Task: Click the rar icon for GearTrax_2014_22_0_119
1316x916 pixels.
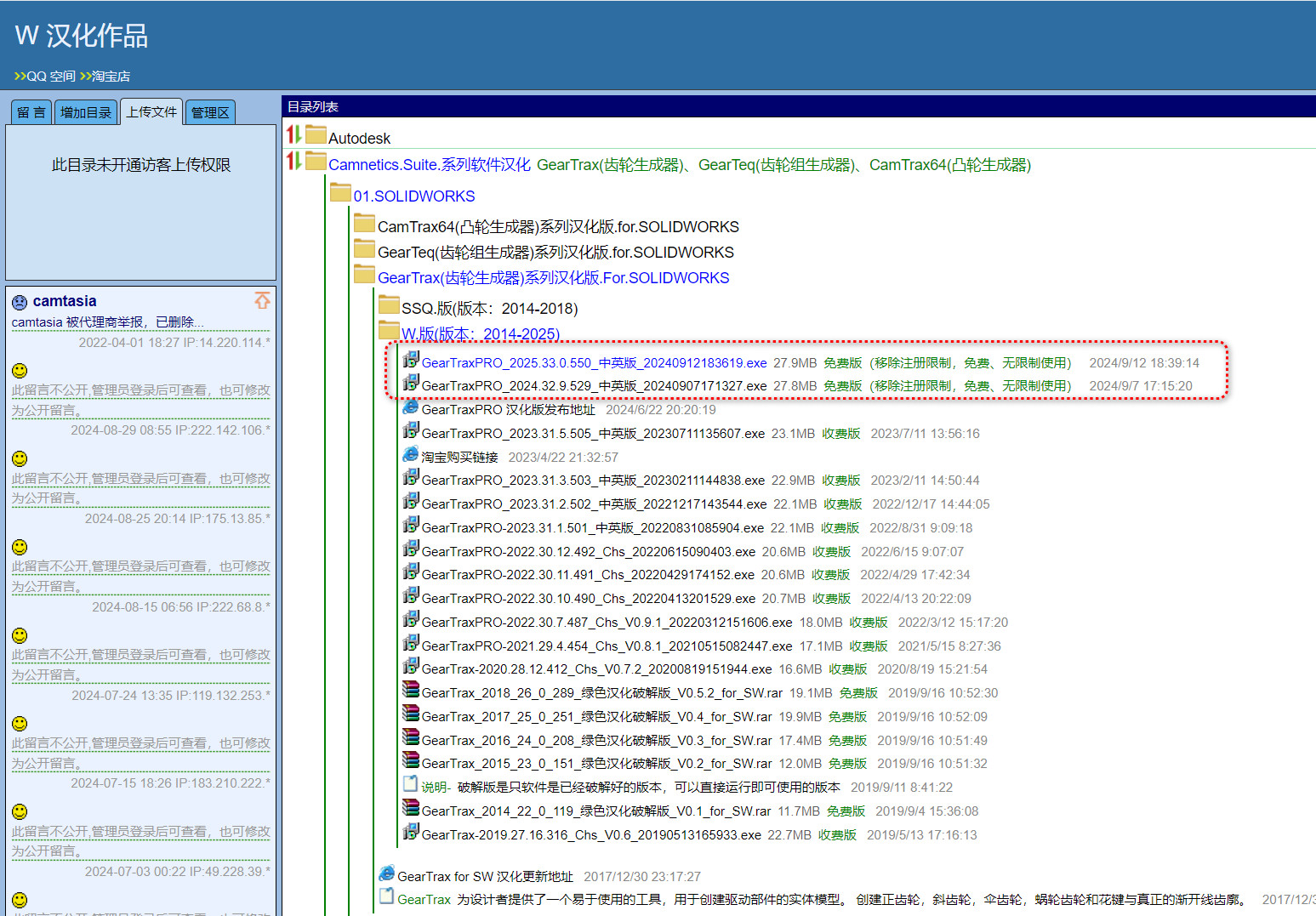Action: [411, 808]
